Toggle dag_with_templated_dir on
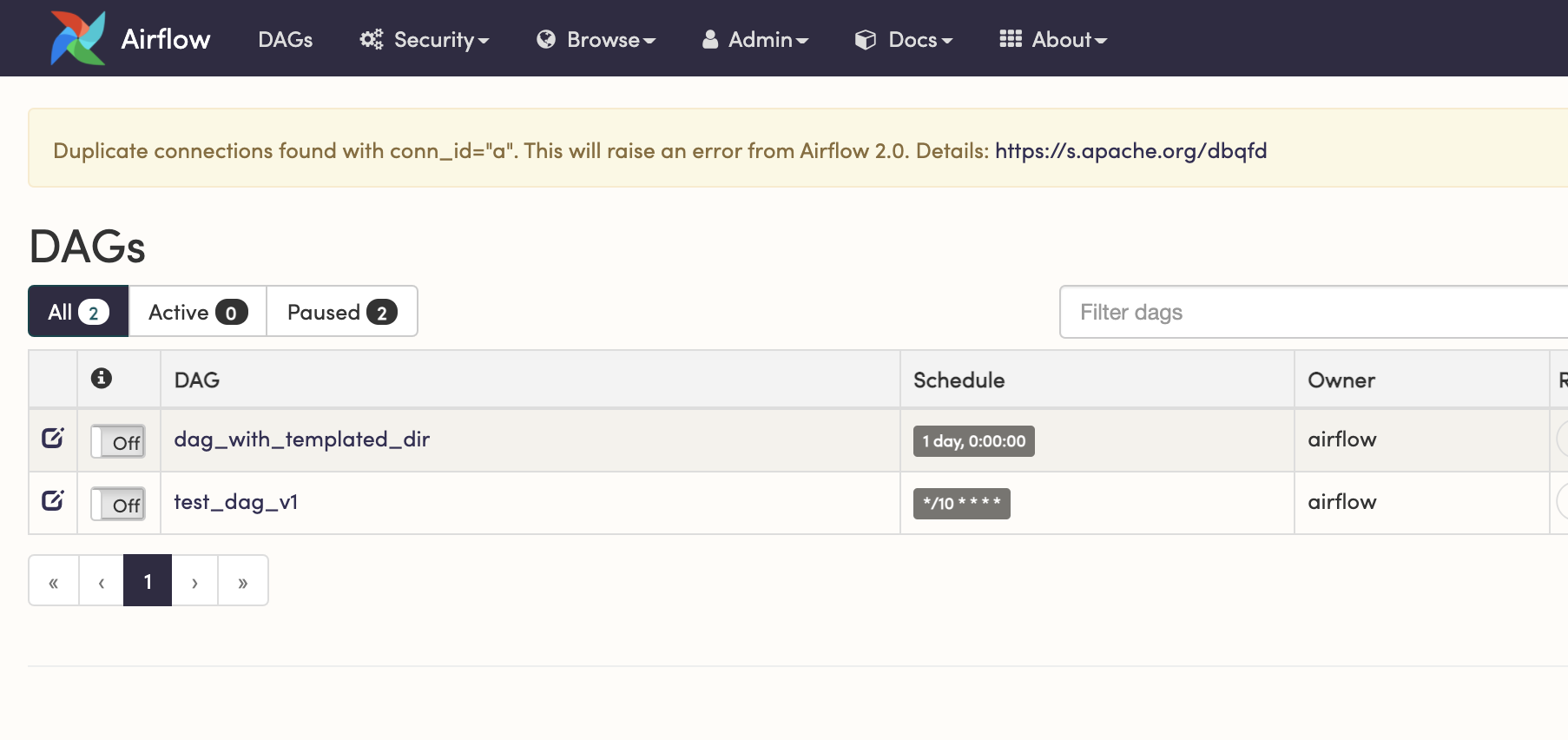The width and height of the screenshot is (1568, 740). pos(118,441)
